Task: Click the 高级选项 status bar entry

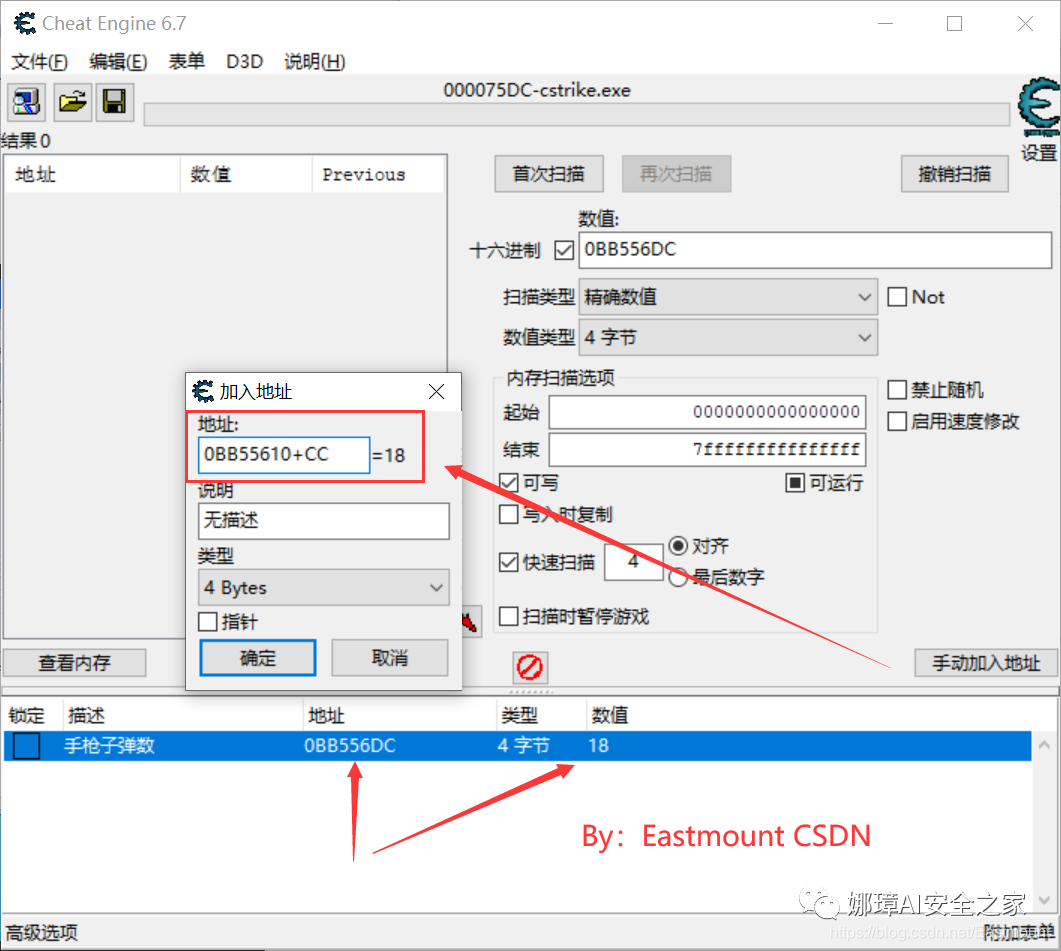Action: (x=42, y=933)
